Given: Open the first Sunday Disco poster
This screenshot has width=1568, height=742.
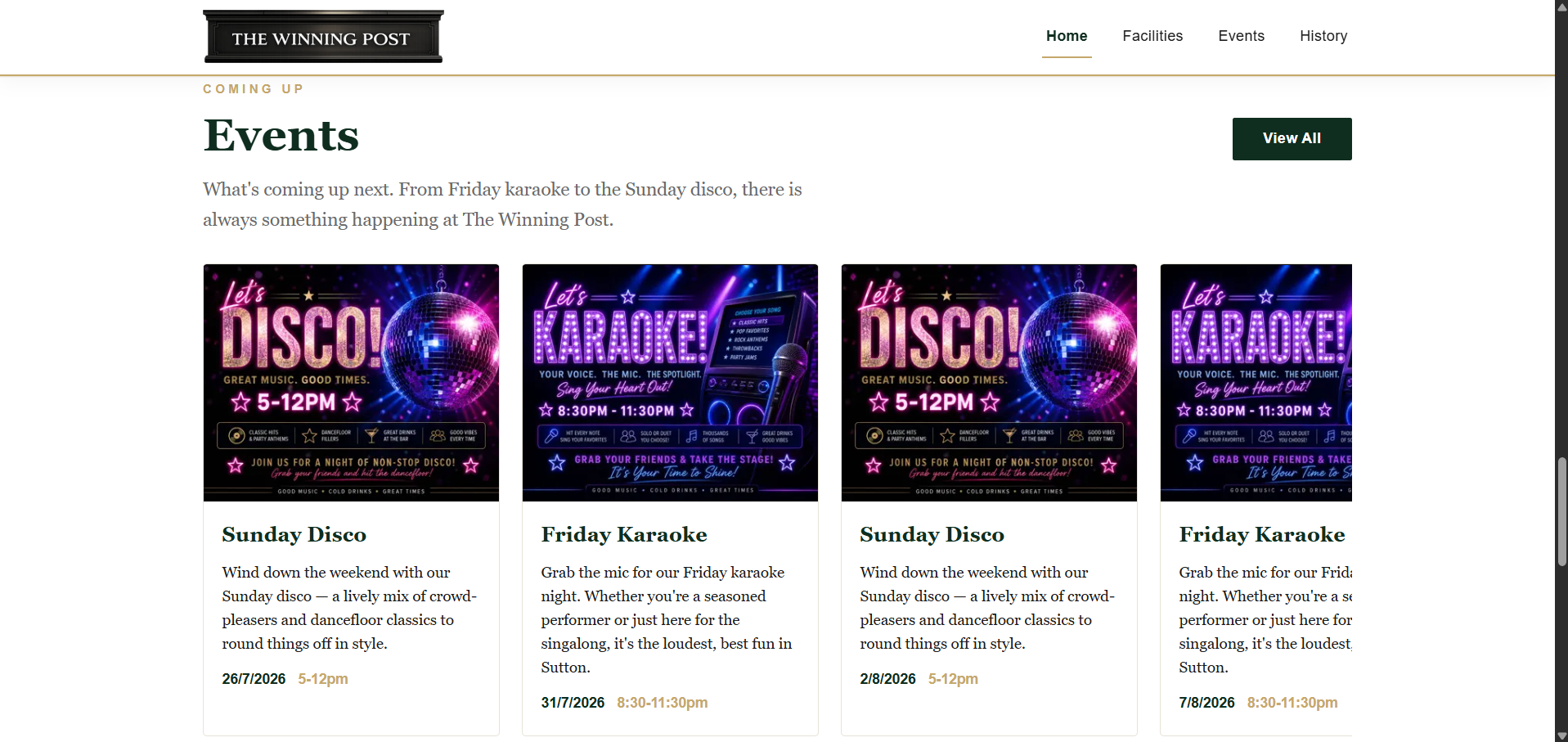Looking at the screenshot, I should click(x=351, y=382).
